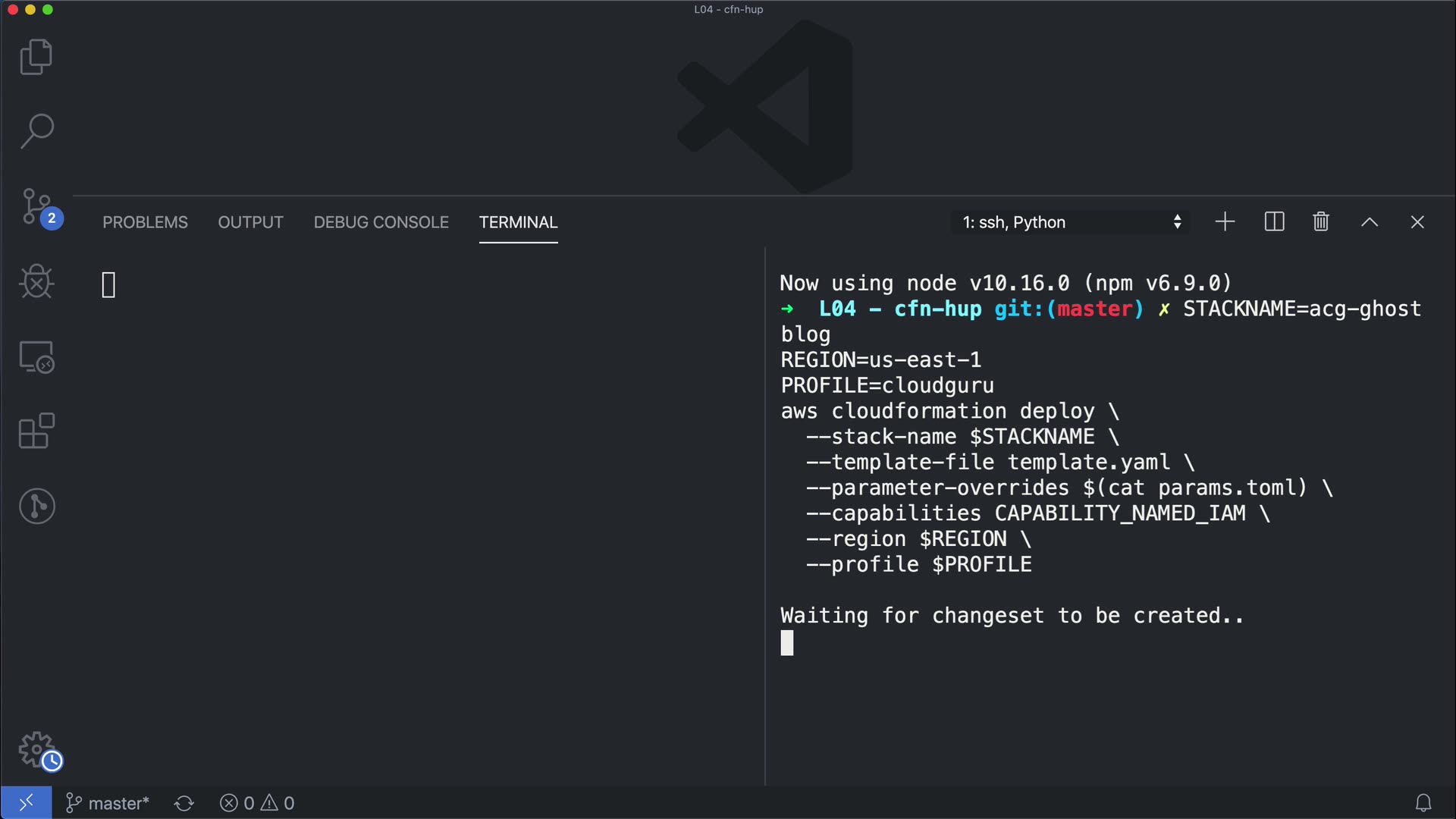Image resolution: width=1456 pixels, height=819 pixels.
Task: Open the Search sidebar
Action: tap(36, 131)
